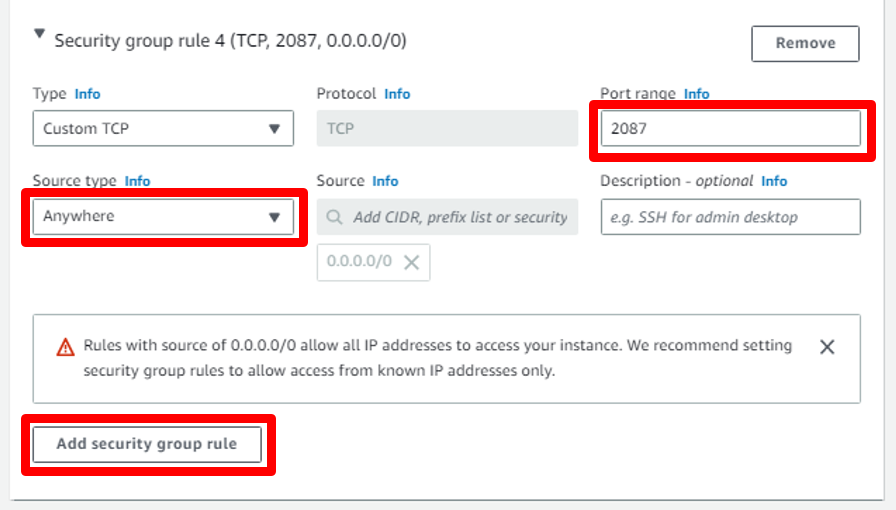Open the Source type dropdown set to Anywhere
896x510 pixels.
(162, 217)
